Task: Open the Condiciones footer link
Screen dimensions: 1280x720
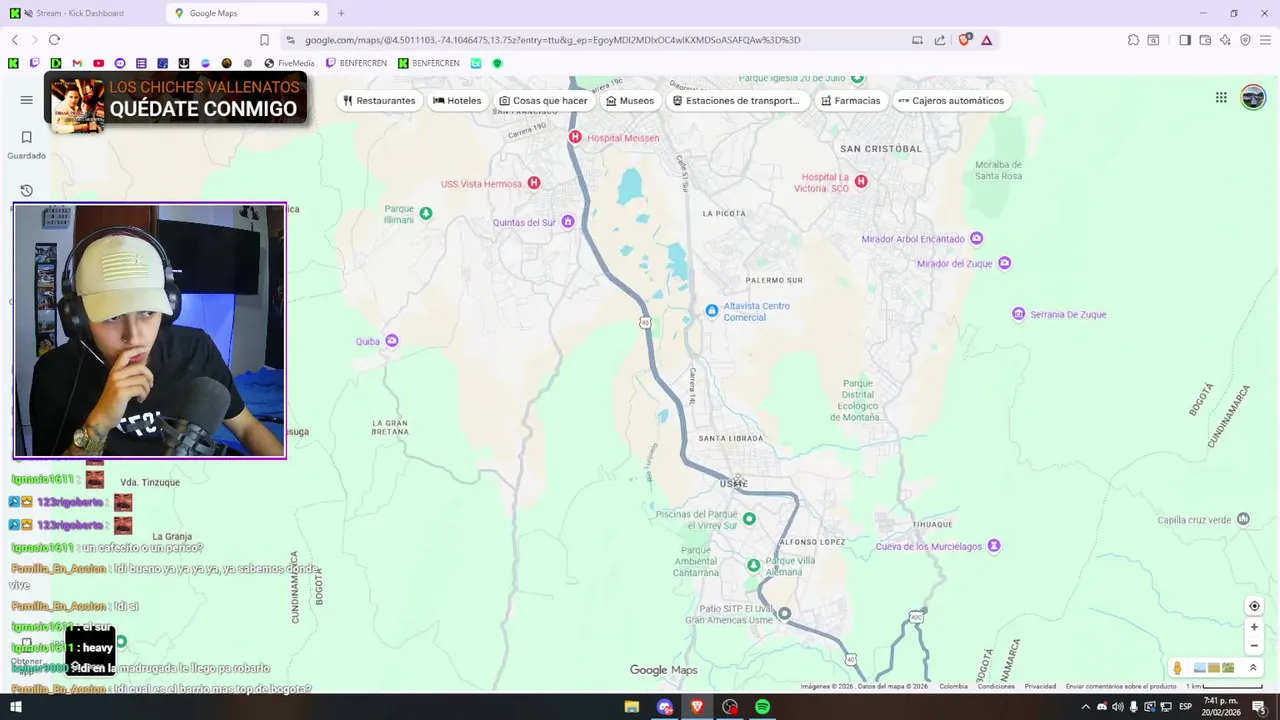Action: (x=996, y=686)
